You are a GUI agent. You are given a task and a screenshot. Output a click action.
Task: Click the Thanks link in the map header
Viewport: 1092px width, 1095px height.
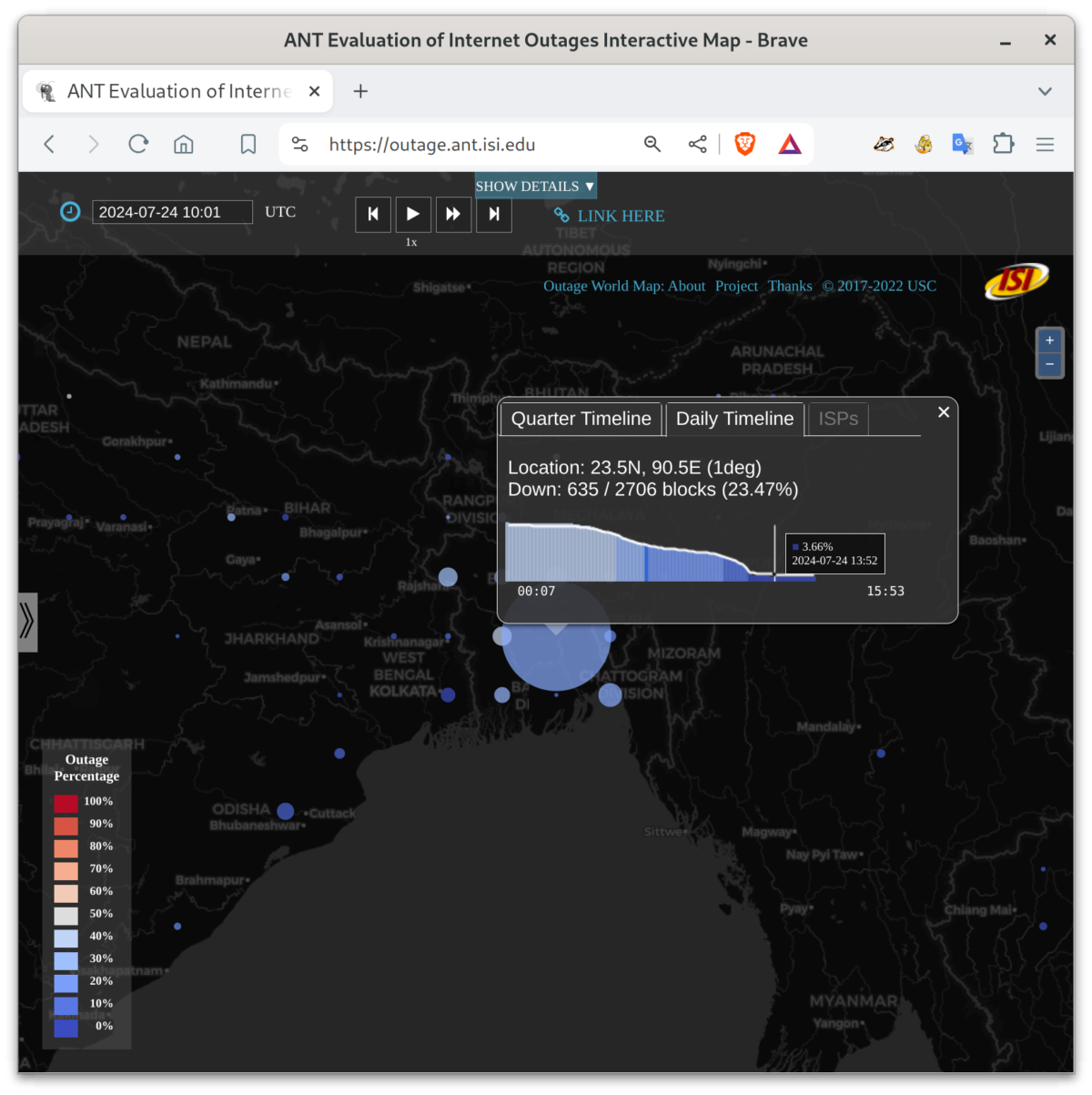point(789,286)
